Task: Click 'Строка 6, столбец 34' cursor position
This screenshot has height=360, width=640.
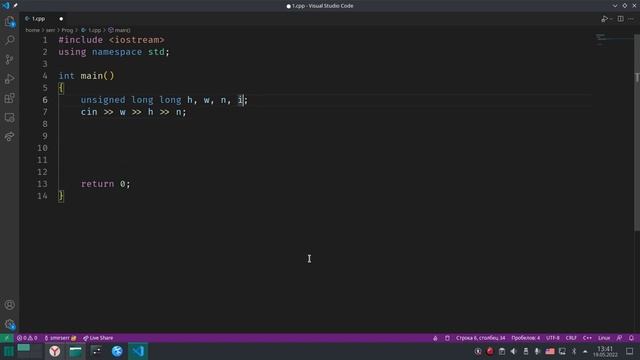Action: tap(480, 338)
